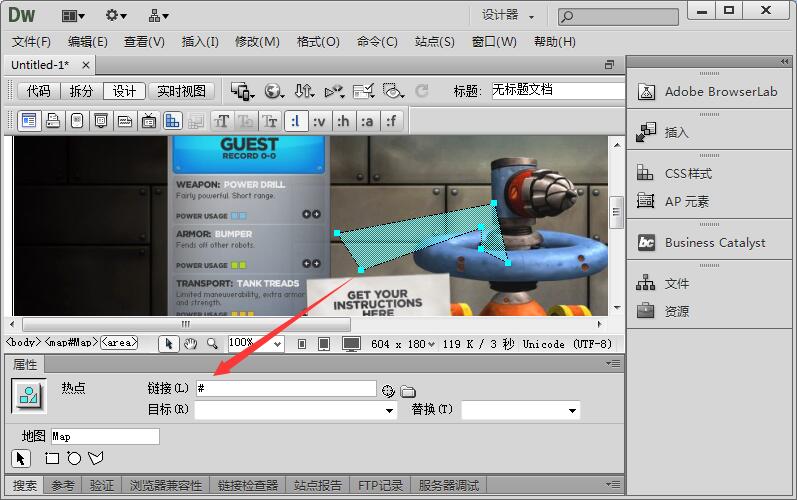This screenshot has height=500, width=797.
Task: Enable 实时视图 live view
Action: tap(181, 91)
